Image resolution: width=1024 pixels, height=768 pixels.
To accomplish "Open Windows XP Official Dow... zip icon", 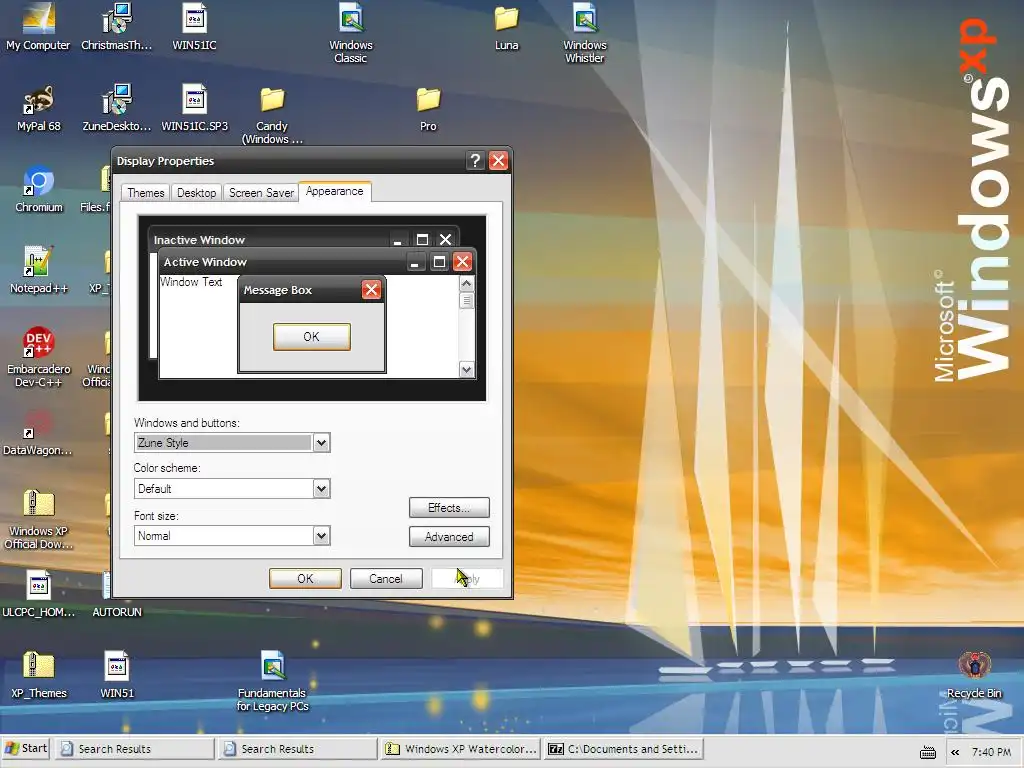I will [x=39, y=519].
